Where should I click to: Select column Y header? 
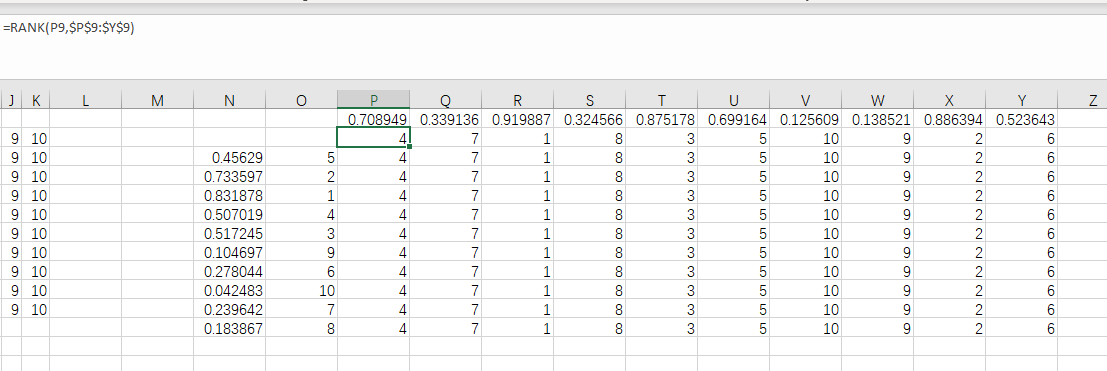[x=1022, y=100]
